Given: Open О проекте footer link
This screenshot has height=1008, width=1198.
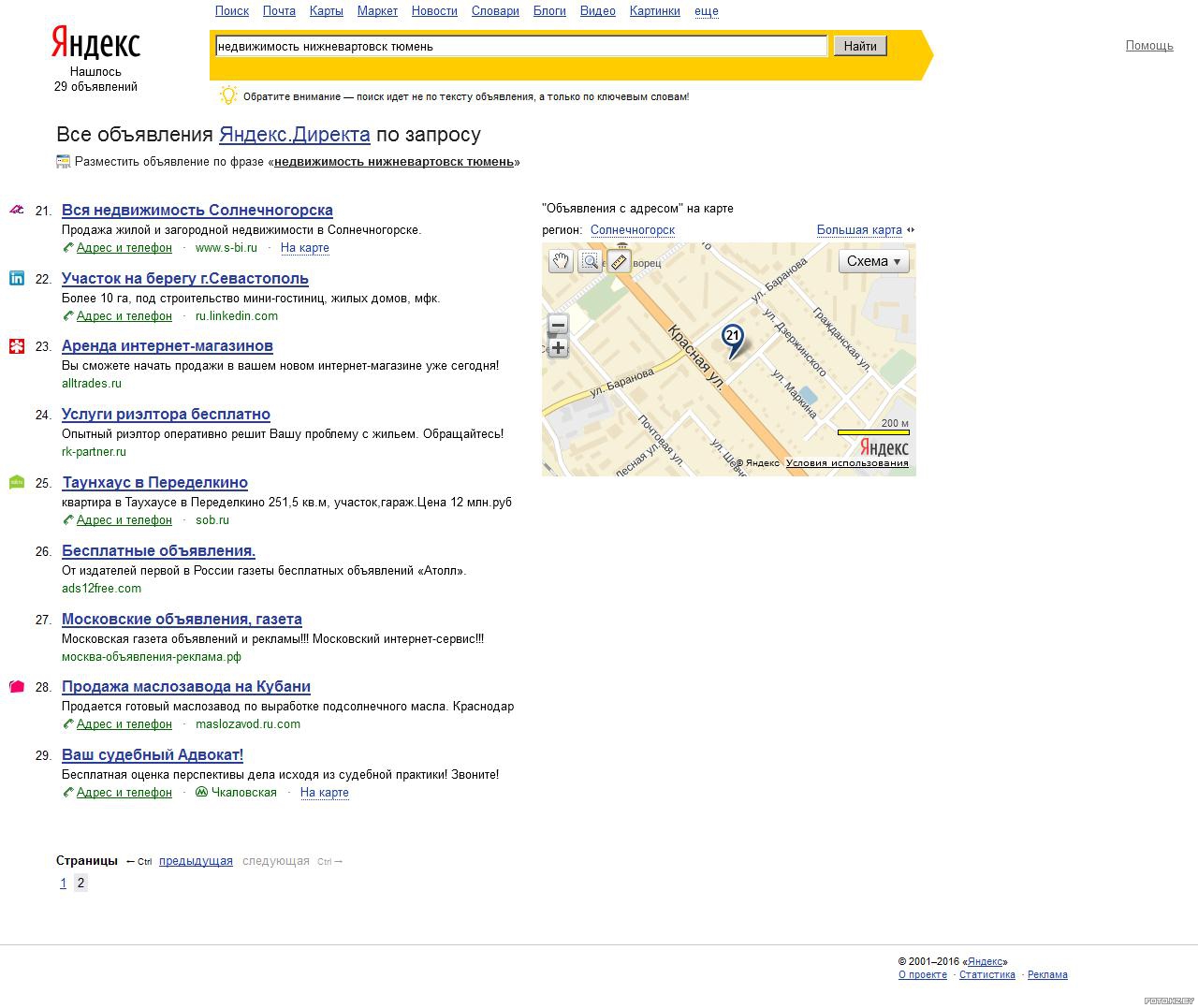Looking at the screenshot, I should [923, 974].
